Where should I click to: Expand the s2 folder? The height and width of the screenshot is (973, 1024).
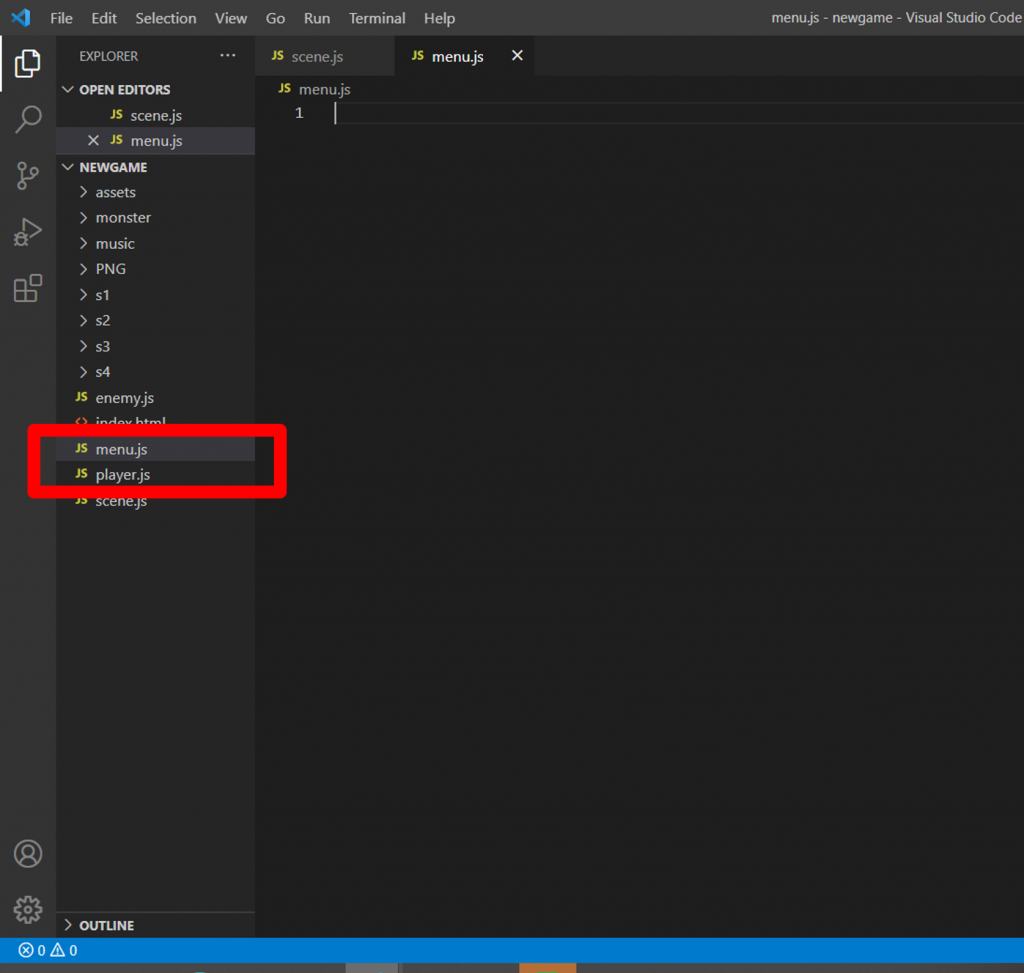coord(83,320)
